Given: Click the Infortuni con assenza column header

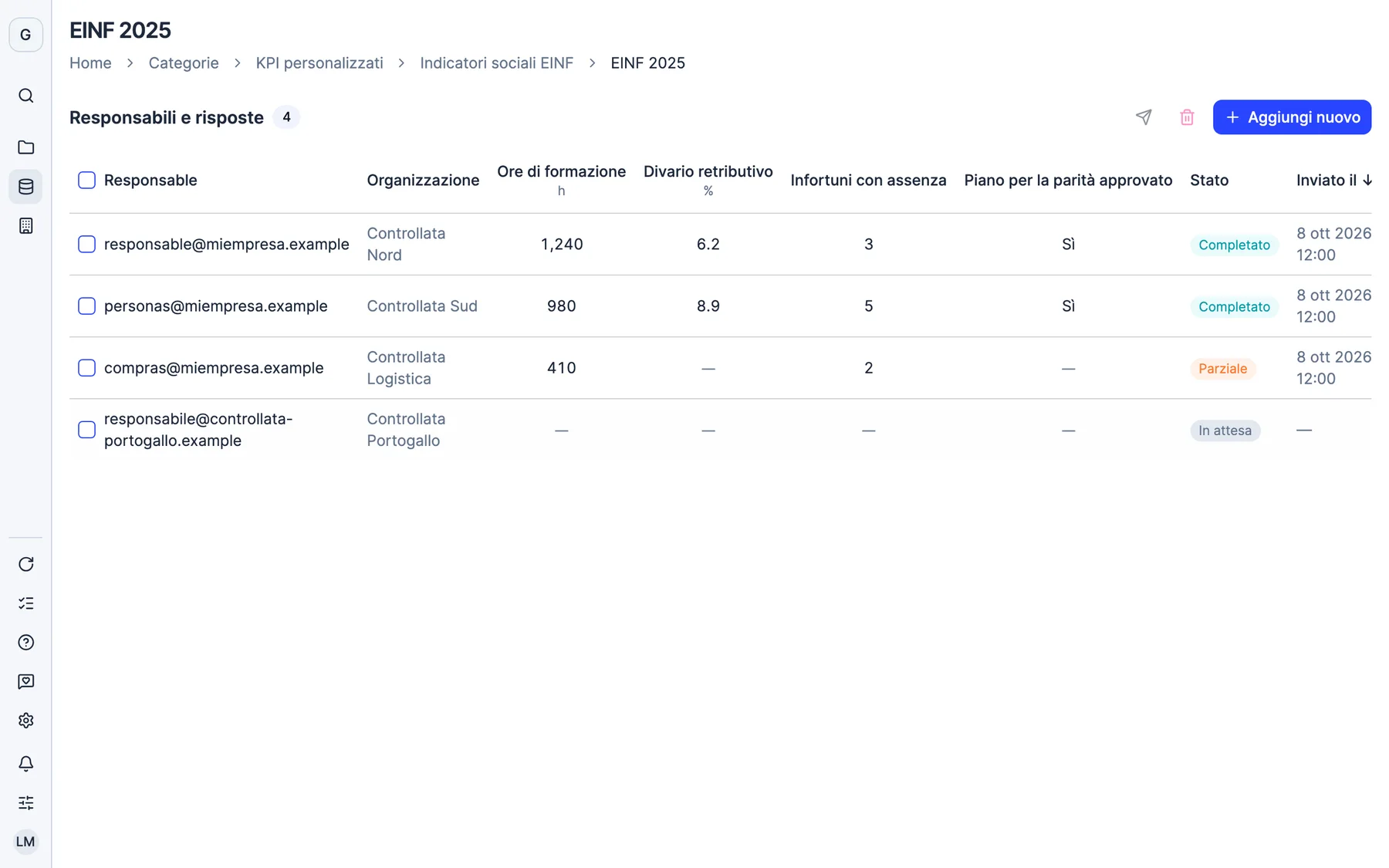Looking at the screenshot, I should tap(868, 181).
